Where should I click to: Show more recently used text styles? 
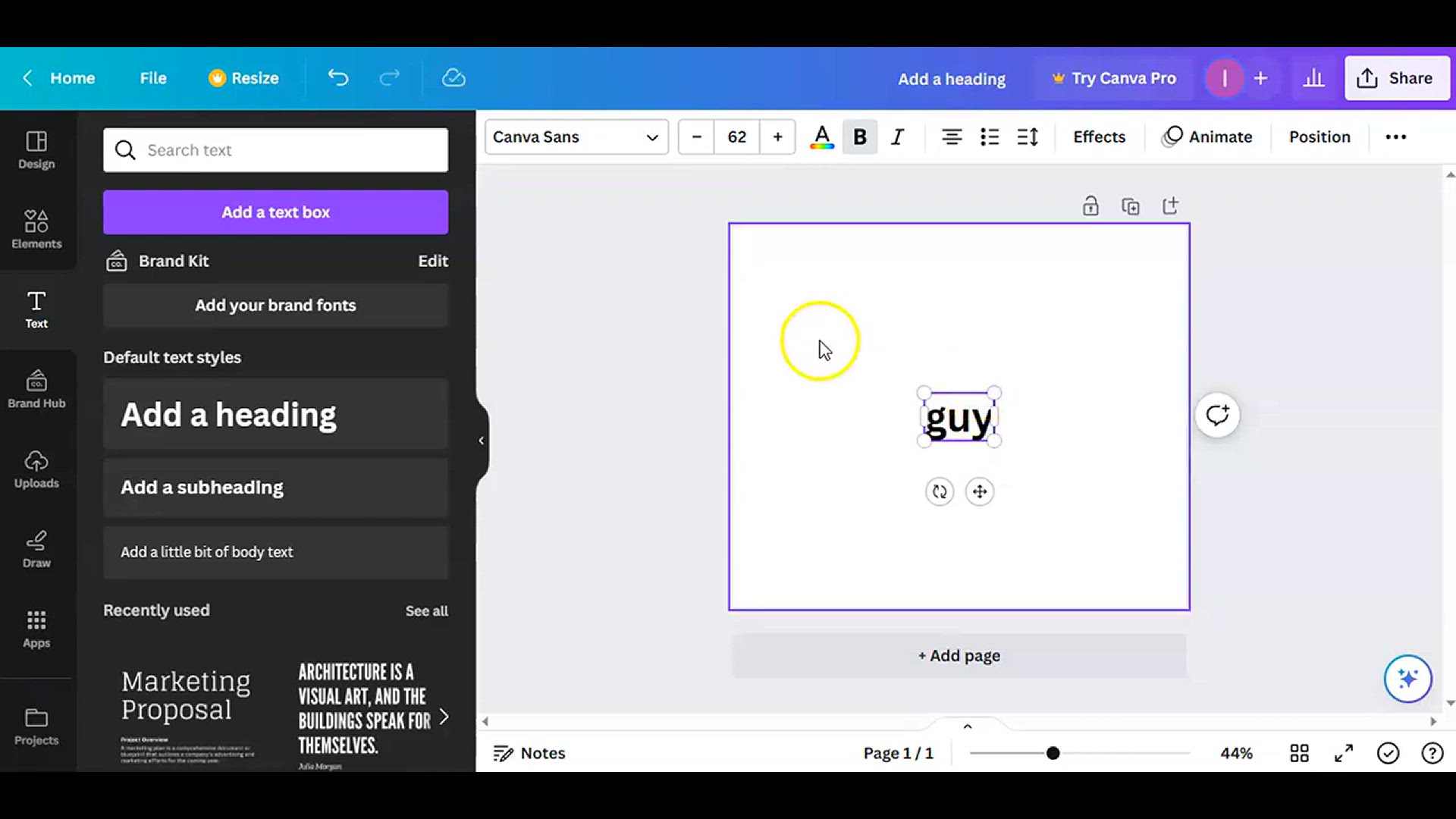(x=444, y=716)
